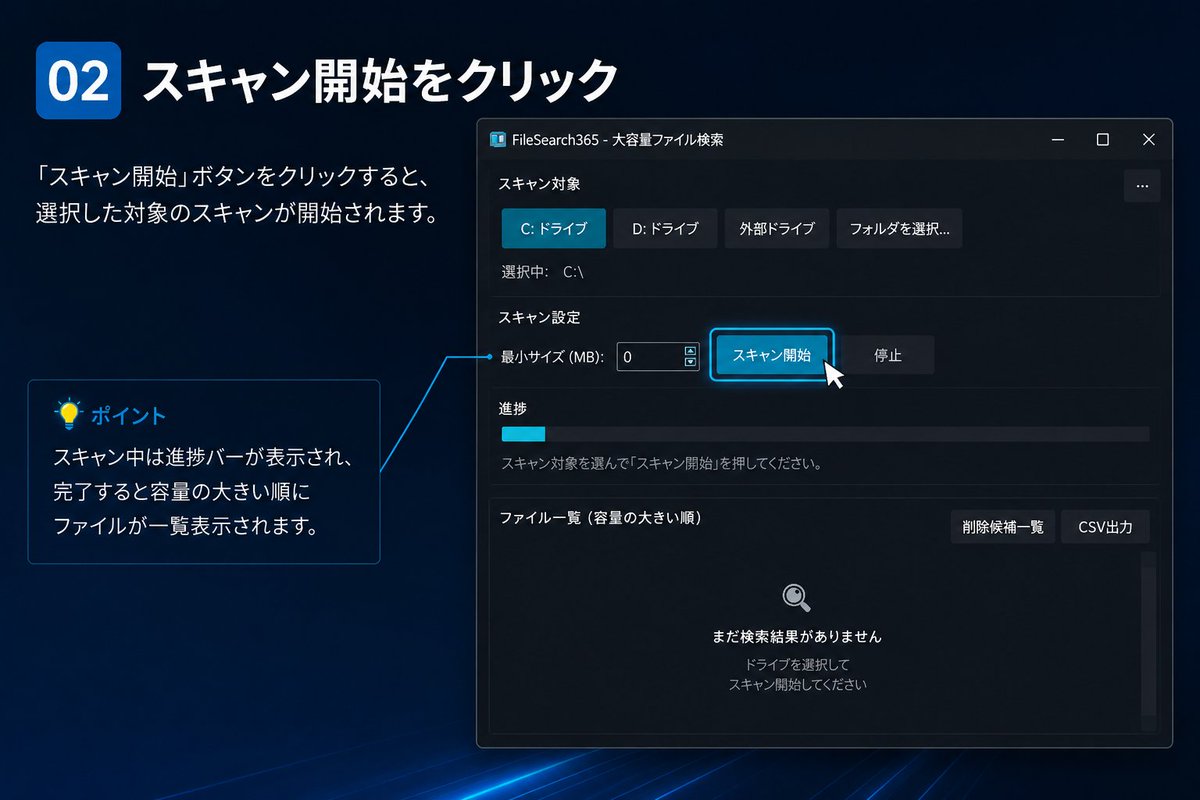Open the three-dot more options menu
The height and width of the screenshot is (800, 1200).
coord(1142,186)
